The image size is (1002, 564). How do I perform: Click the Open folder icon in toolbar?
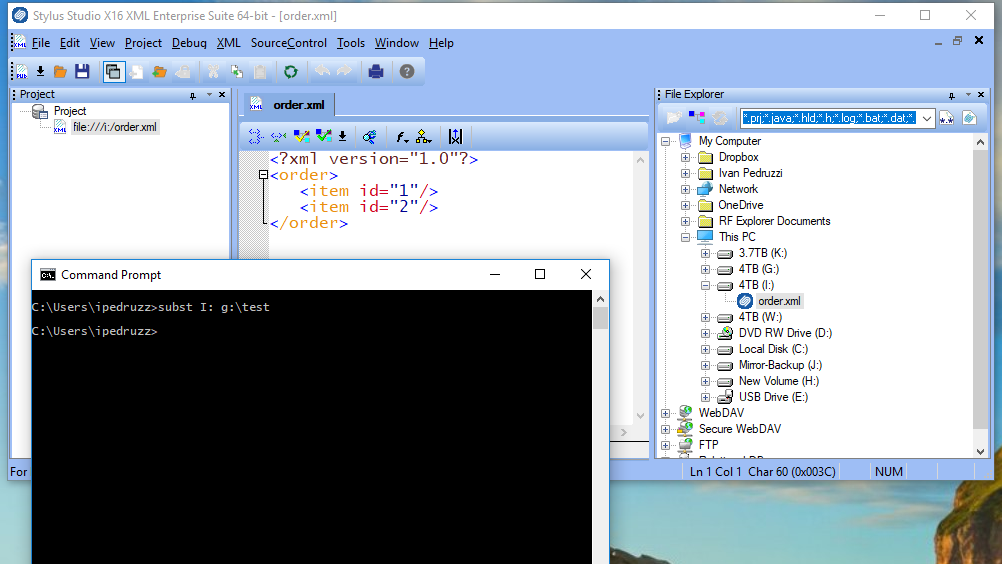coord(60,72)
